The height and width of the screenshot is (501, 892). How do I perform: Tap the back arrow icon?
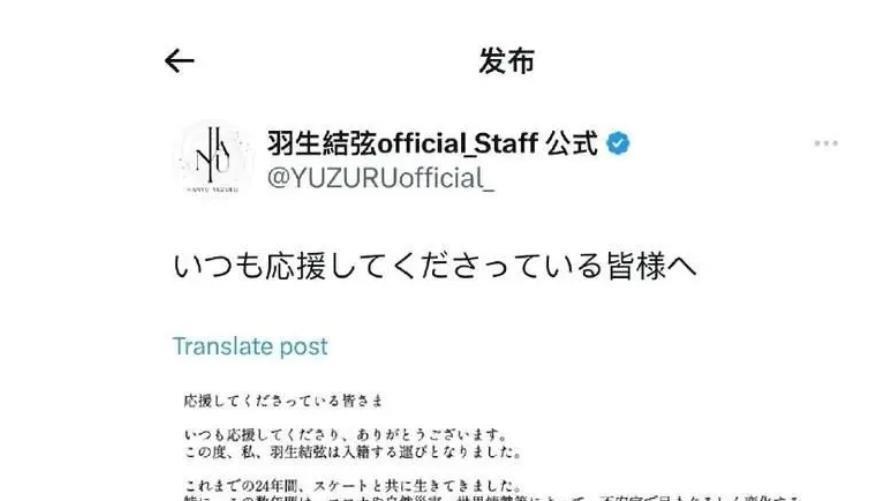(x=179, y=61)
